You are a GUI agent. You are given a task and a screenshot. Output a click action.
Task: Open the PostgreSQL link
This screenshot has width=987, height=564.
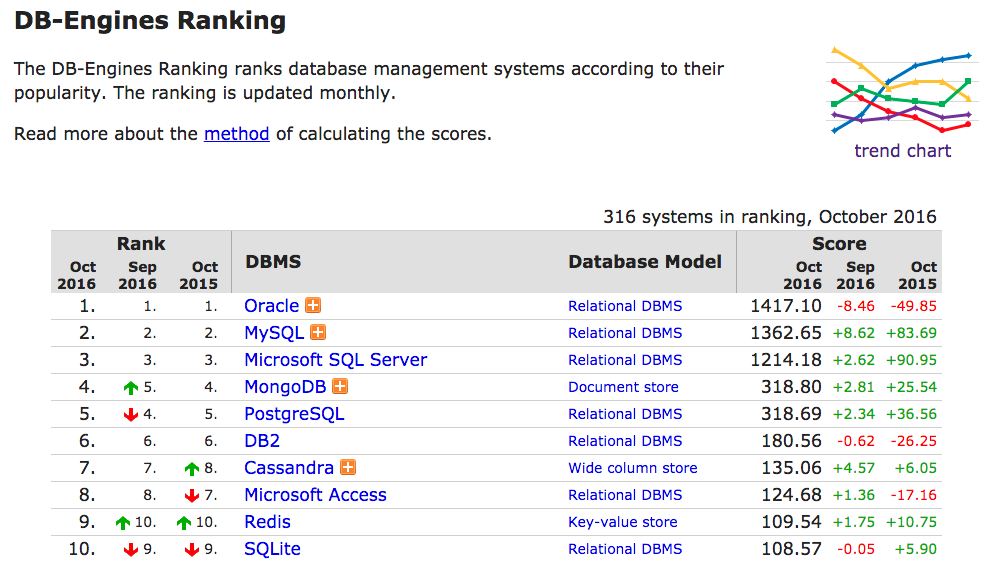tap(294, 414)
